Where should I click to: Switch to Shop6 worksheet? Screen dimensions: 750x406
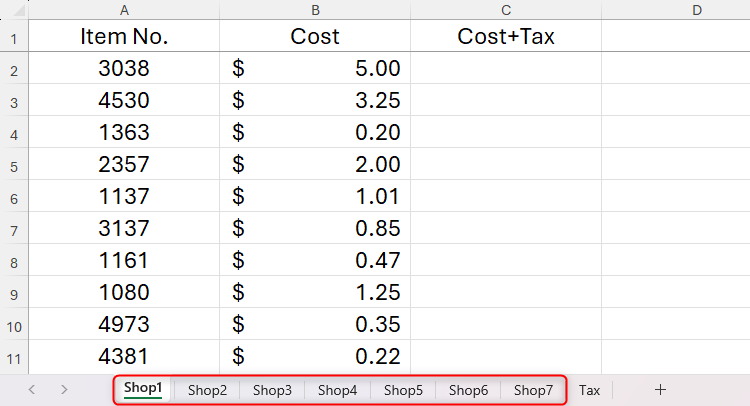click(x=468, y=390)
